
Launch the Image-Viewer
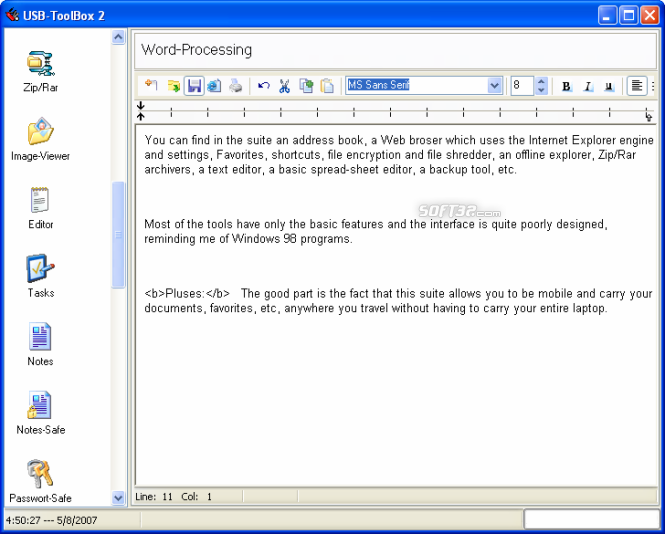[40, 139]
